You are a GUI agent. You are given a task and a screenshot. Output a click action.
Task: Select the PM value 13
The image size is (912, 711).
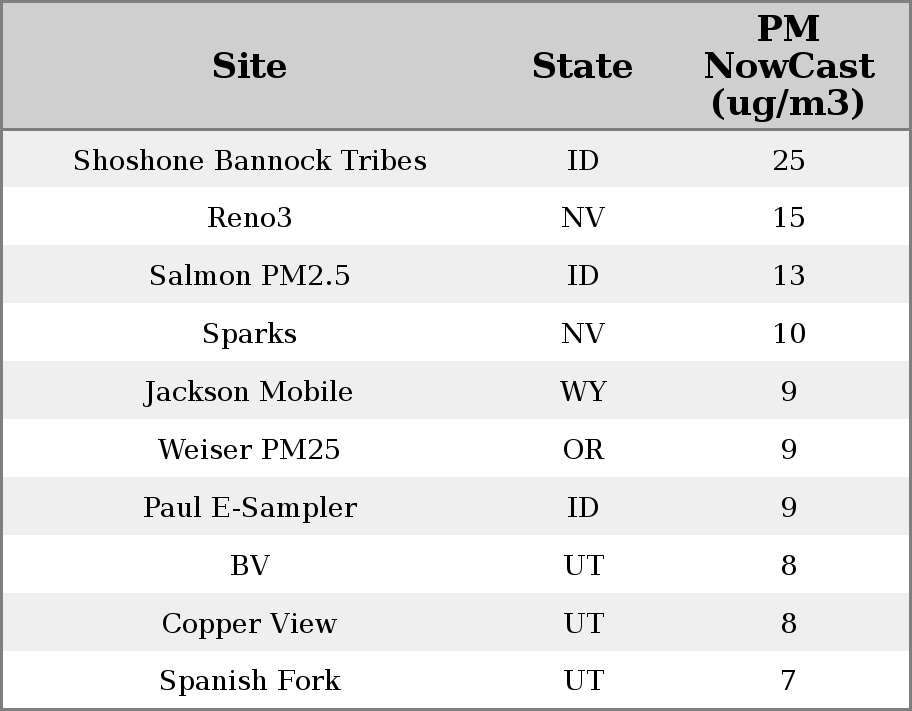pyautogui.click(x=788, y=276)
